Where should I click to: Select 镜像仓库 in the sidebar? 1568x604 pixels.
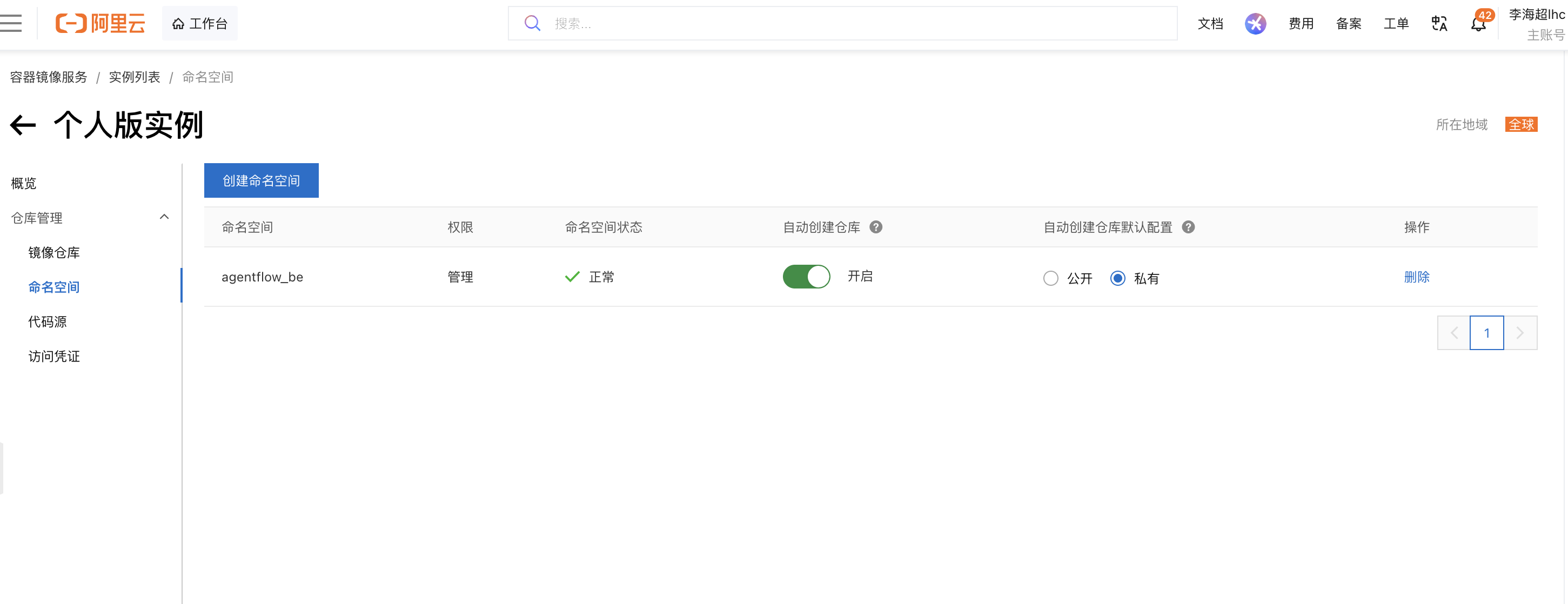point(55,252)
